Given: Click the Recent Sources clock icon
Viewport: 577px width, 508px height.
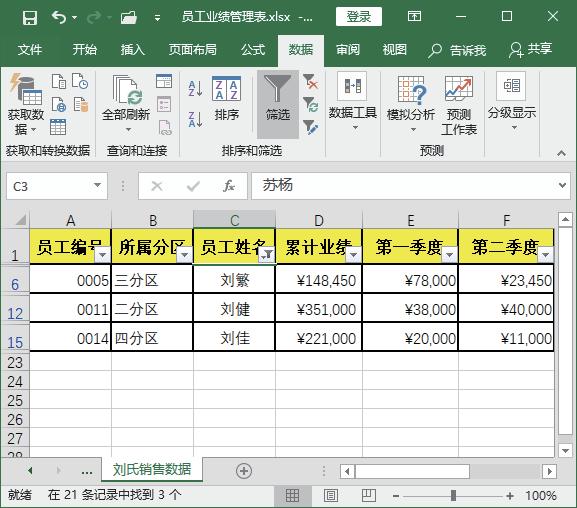Looking at the screenshot, I should tap(80, 81).
